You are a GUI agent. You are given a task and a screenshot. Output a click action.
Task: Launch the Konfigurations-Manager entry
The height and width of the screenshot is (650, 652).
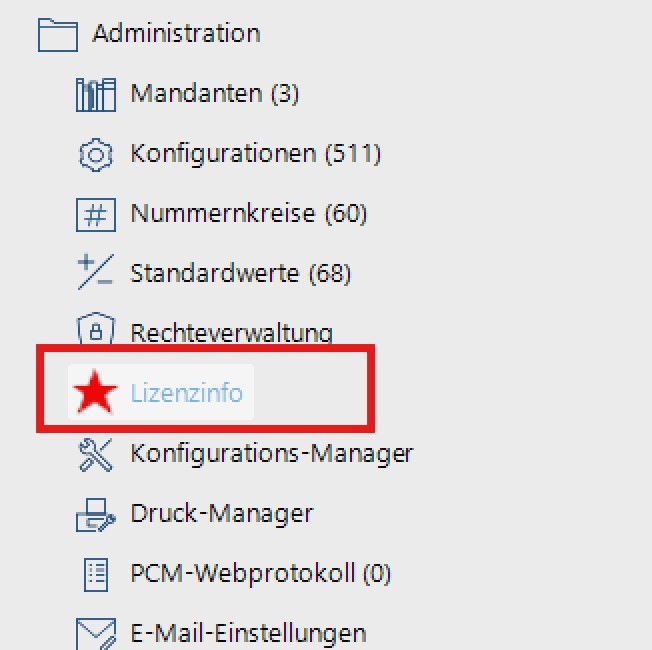pyautogui.click(x=271, y=454)
